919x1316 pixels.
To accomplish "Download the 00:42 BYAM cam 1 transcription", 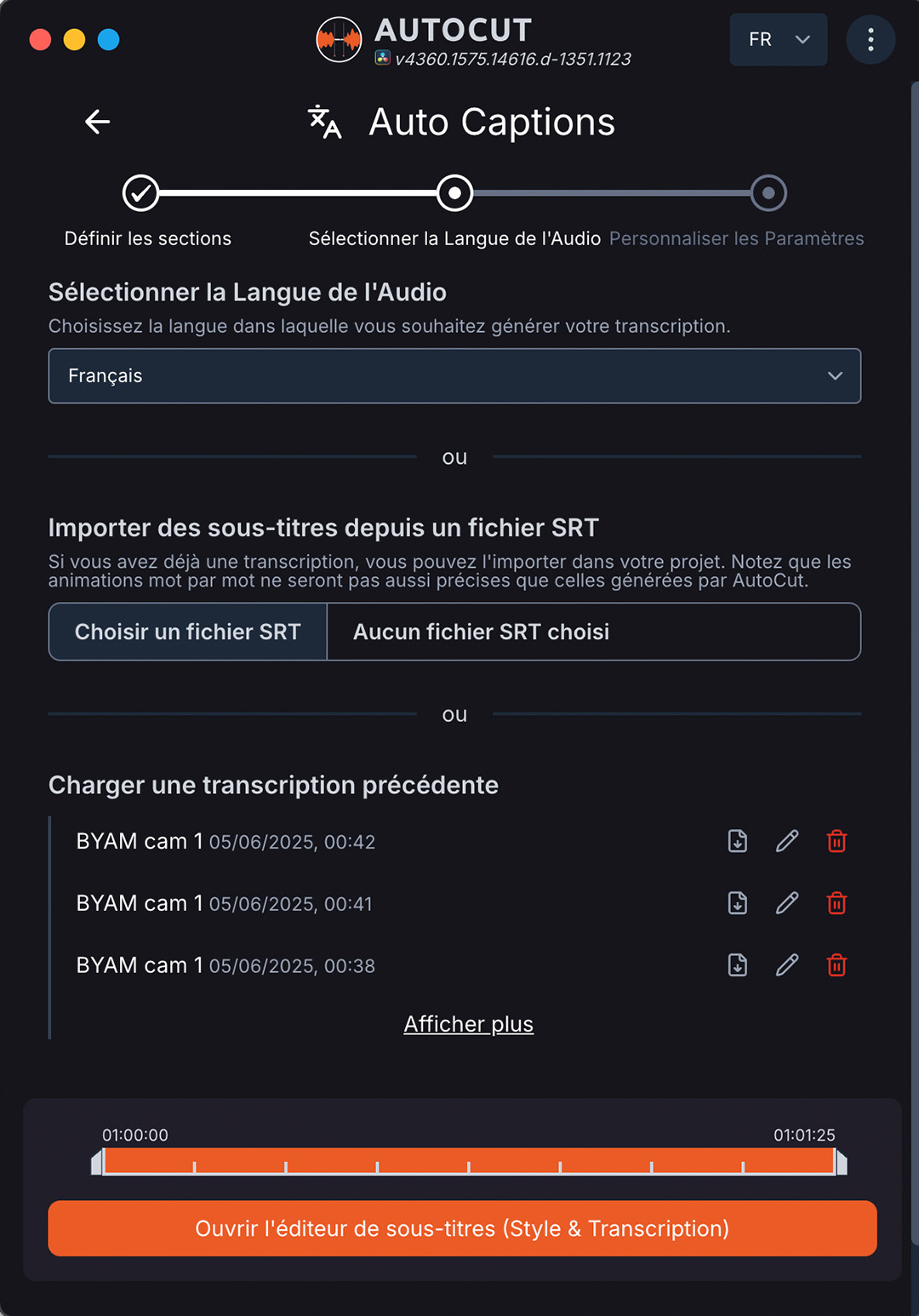I will click(x=738, y=841).
